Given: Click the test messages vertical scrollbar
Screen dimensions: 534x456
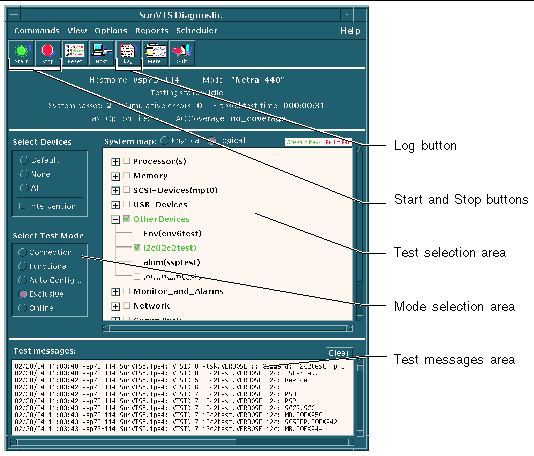Looking at the screenshot, I should tap(360, 397).
